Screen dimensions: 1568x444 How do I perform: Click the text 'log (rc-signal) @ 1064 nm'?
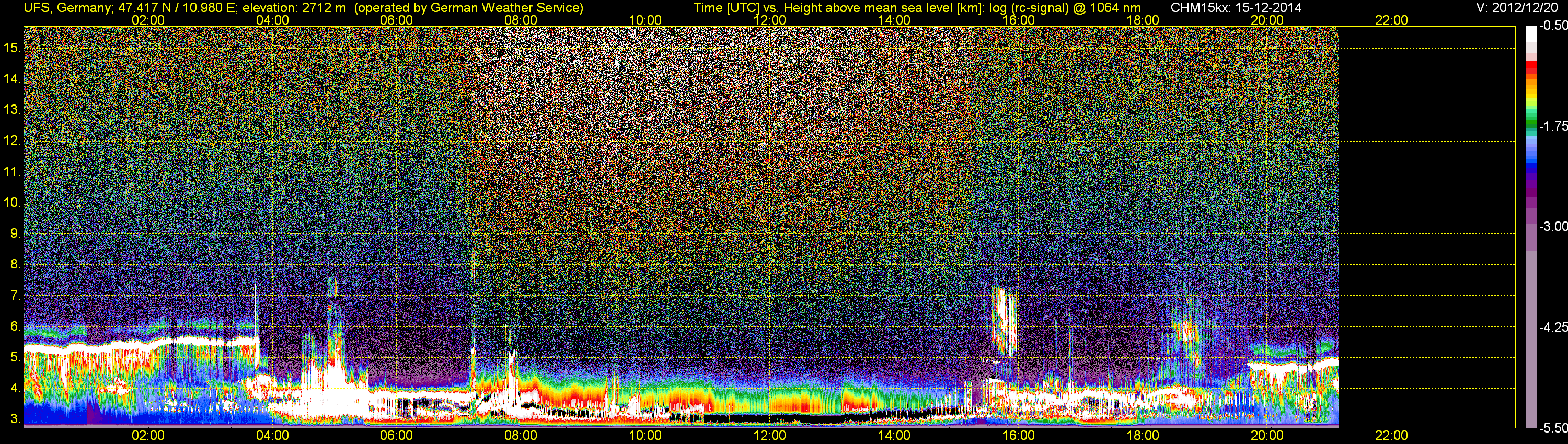[x=1065, y=8]
